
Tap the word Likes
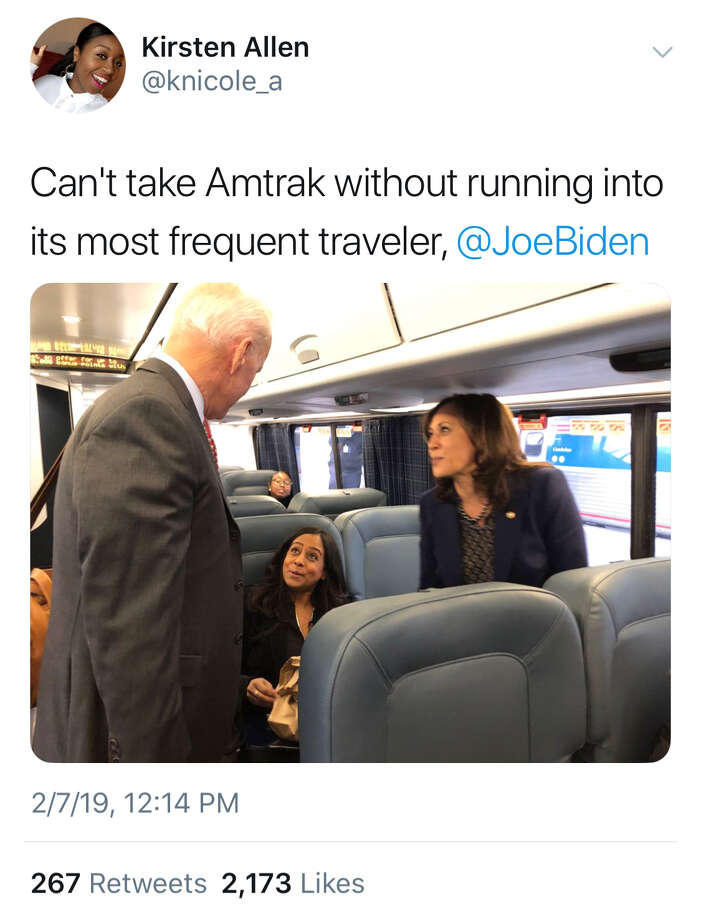click(x=333, y=883)
